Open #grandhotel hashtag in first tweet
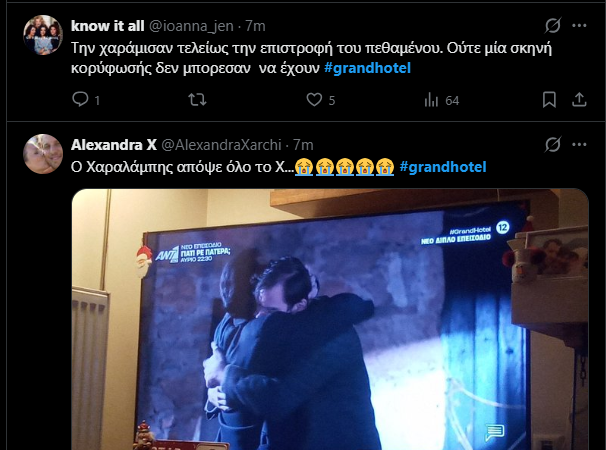The width and height of the screenshot is (606, 450). pos(367,68)
